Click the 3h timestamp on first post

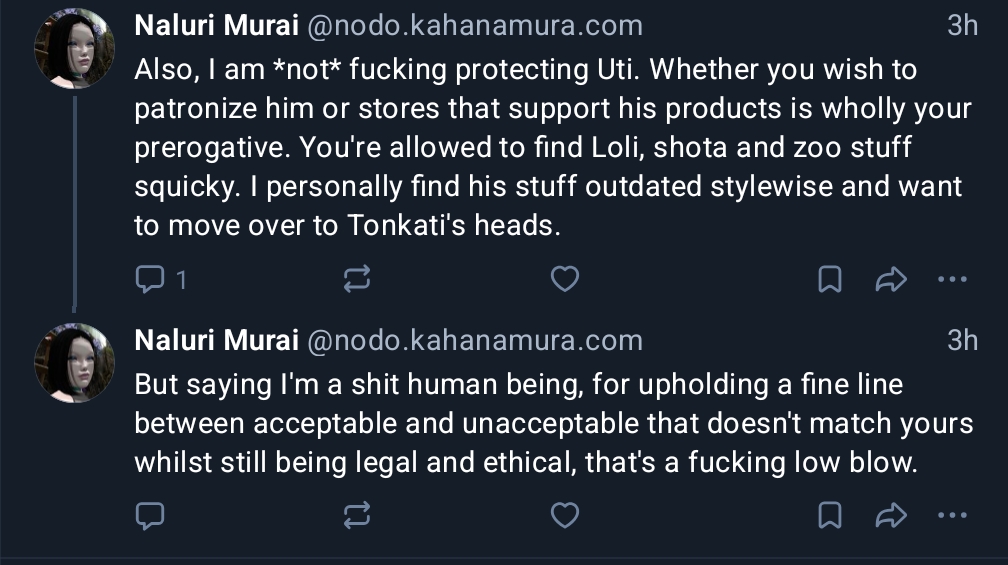[961, 26]
